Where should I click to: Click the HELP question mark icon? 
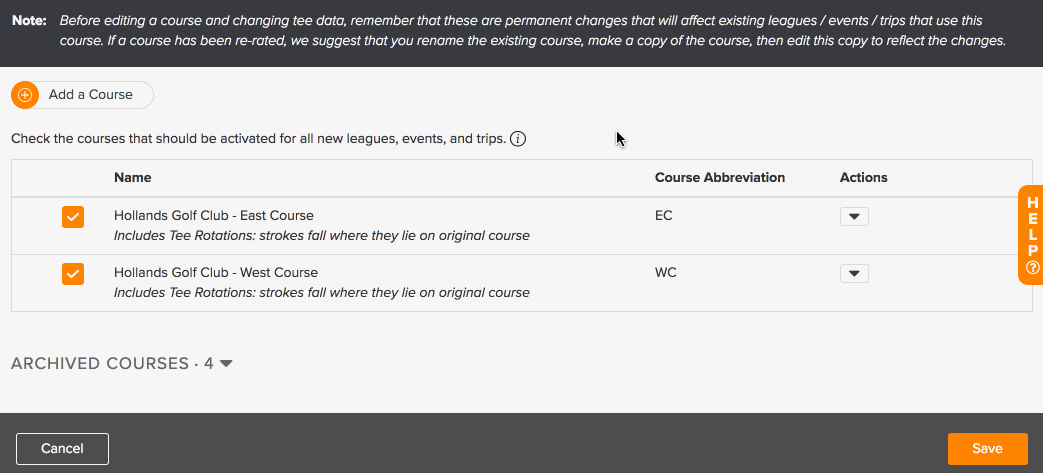tap(1033, 267)
